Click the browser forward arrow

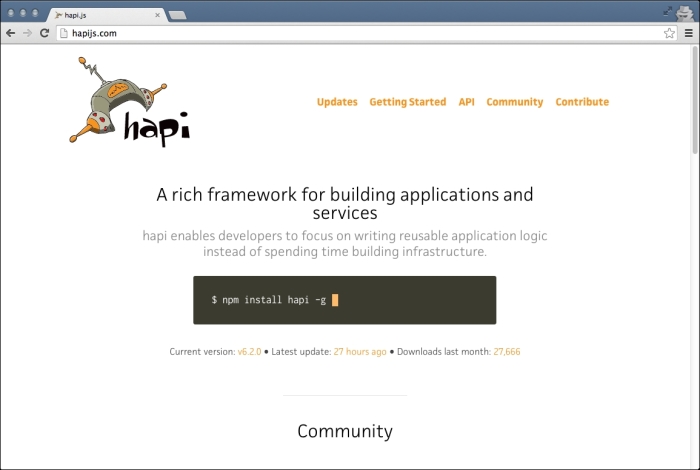tap(28, 33)
